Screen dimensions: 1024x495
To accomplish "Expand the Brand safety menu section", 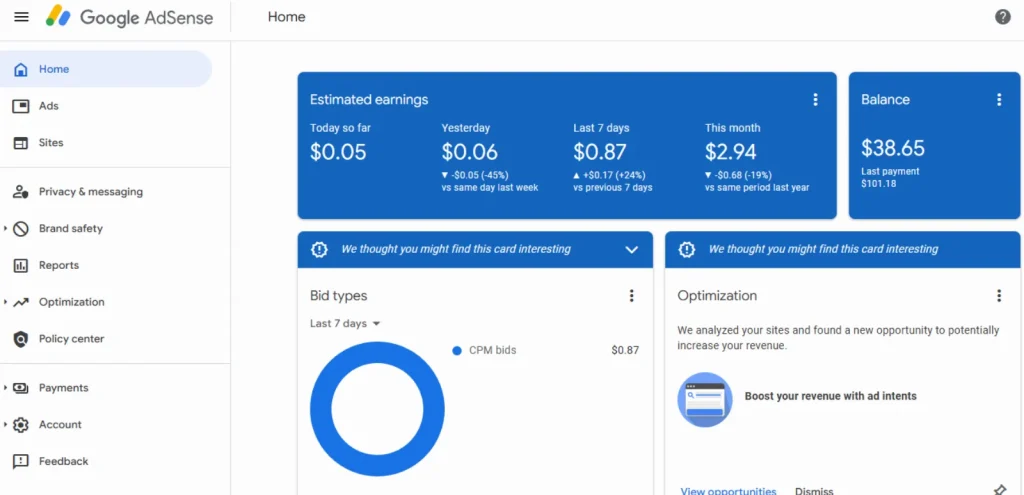I will click(6, 229).
